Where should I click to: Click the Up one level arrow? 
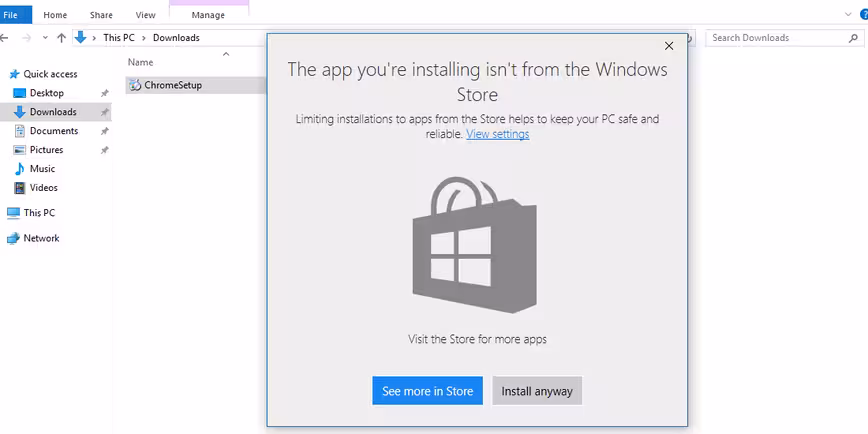point(61,38)
